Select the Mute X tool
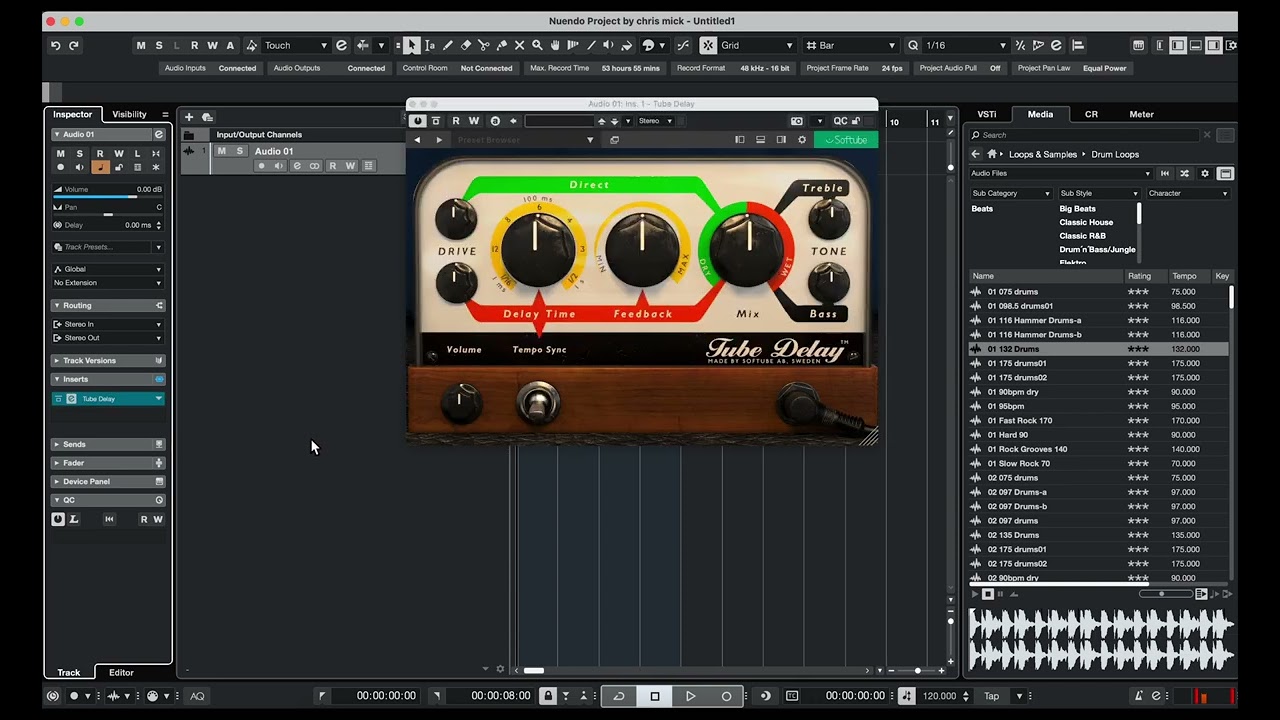Viewport: 1280px width, 720px height. point(519,45)
